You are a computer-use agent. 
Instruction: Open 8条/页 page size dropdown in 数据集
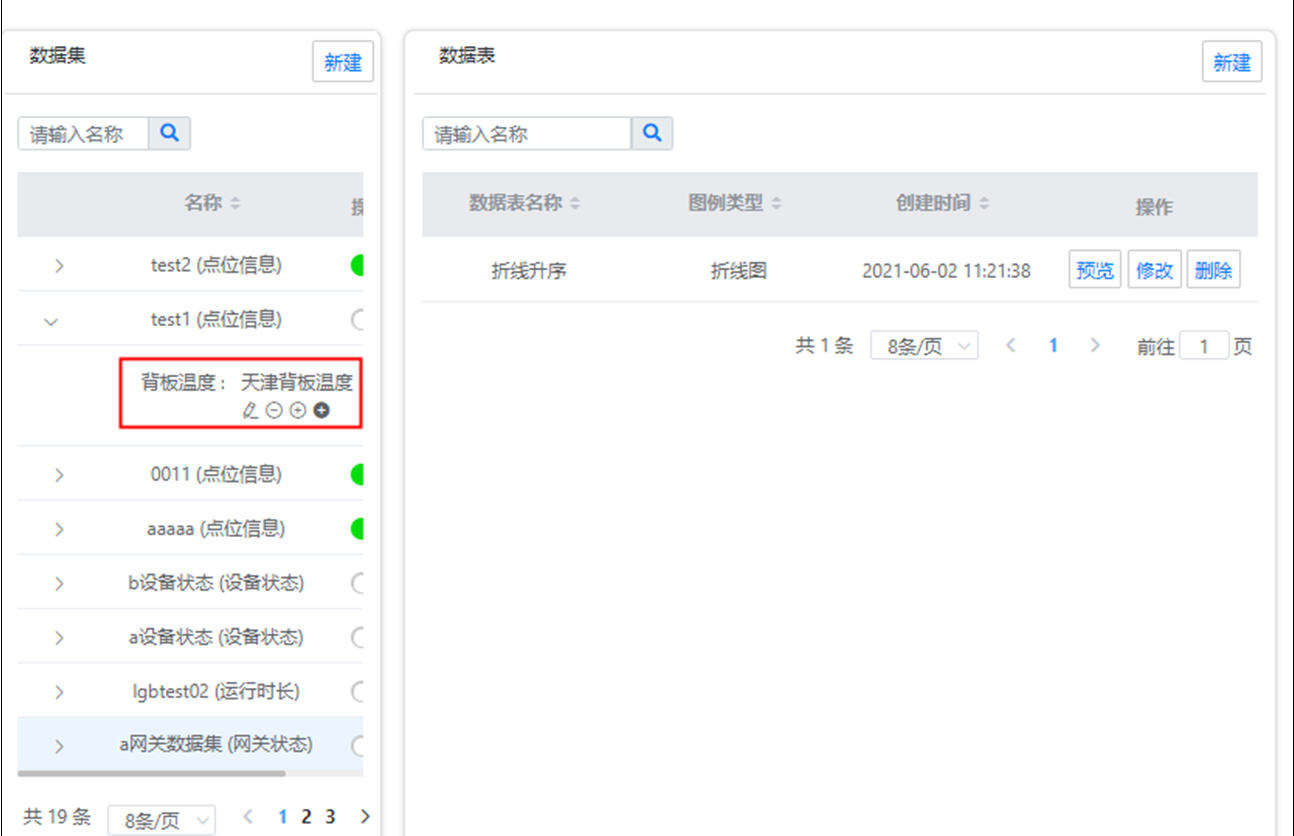(161, 820)
